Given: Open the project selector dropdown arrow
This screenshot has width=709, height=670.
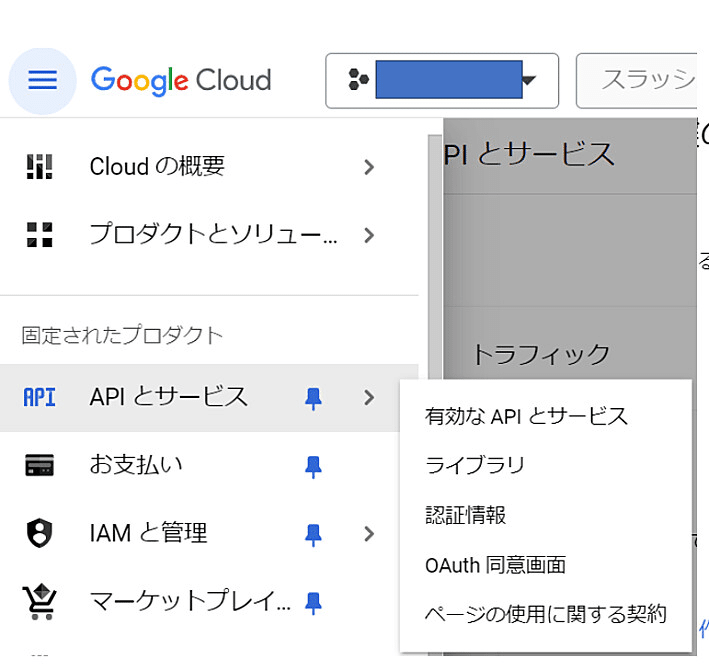Looking at the screenshot, I should 529,80.
